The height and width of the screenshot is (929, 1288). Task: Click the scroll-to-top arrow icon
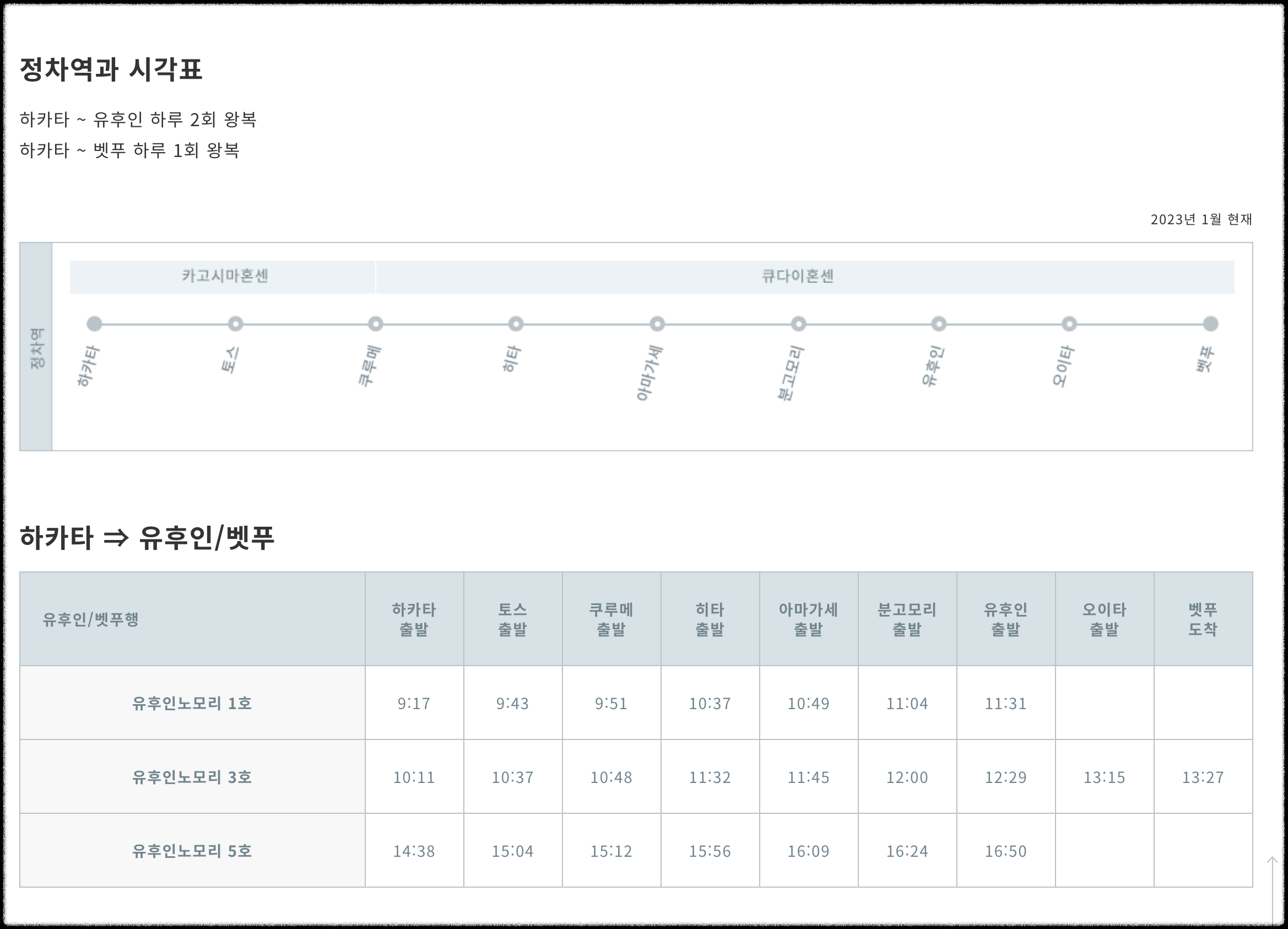point(1272,889)
